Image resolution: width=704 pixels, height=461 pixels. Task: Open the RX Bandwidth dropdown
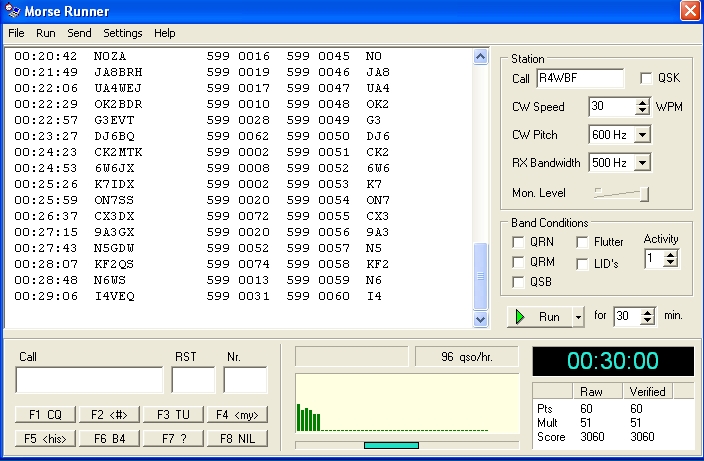pos(642,162)
